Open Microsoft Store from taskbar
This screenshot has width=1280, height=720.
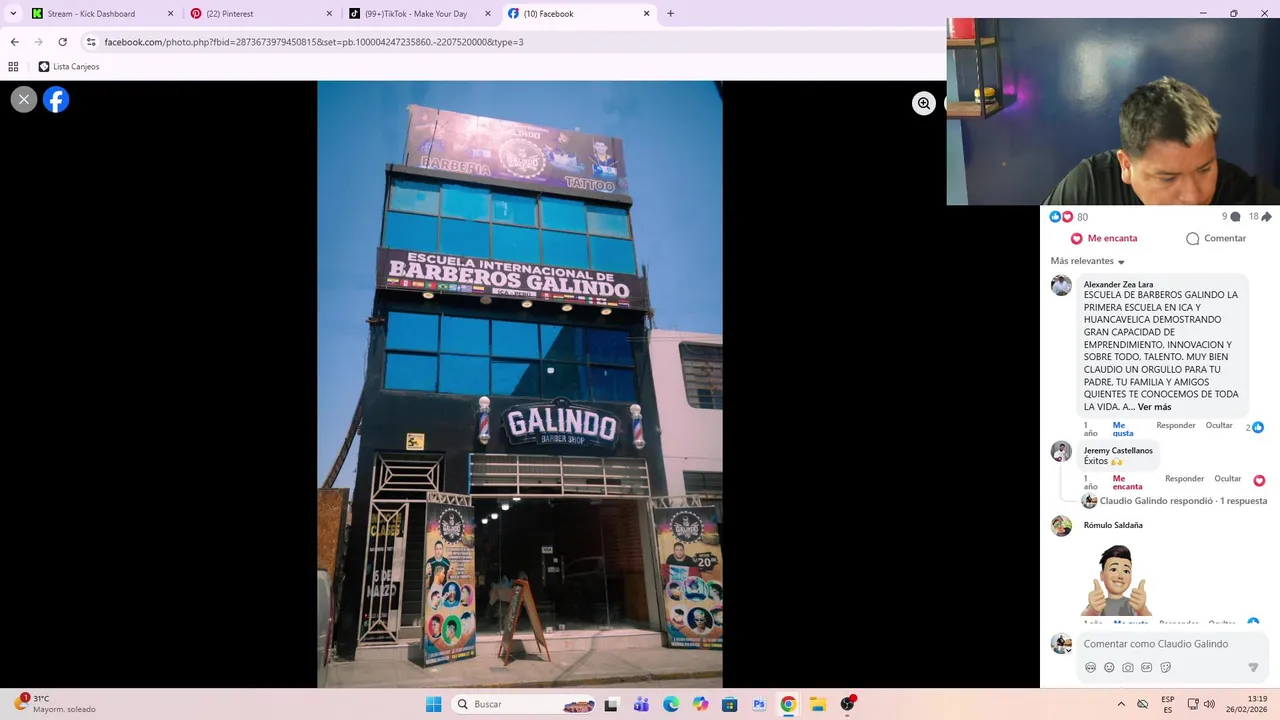click(730, 704)
